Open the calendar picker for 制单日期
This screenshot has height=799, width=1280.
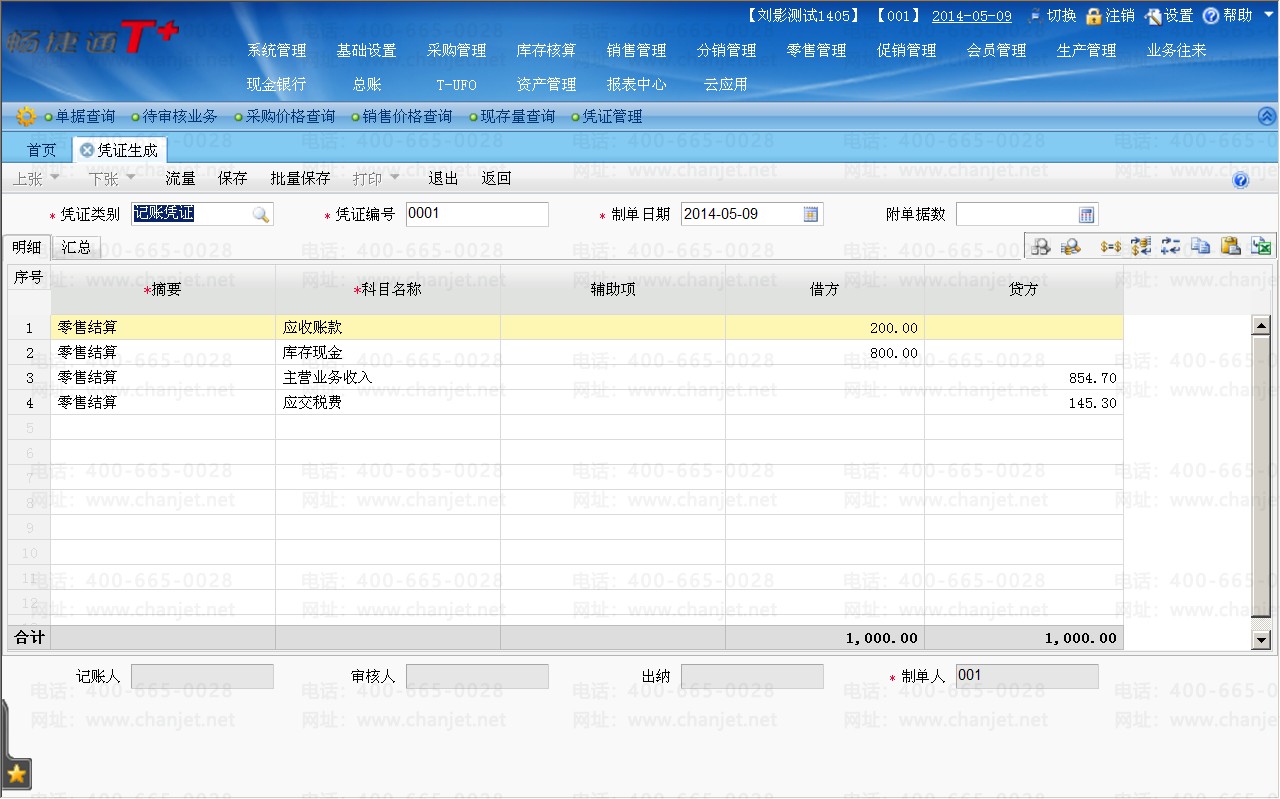click(811, 214)
